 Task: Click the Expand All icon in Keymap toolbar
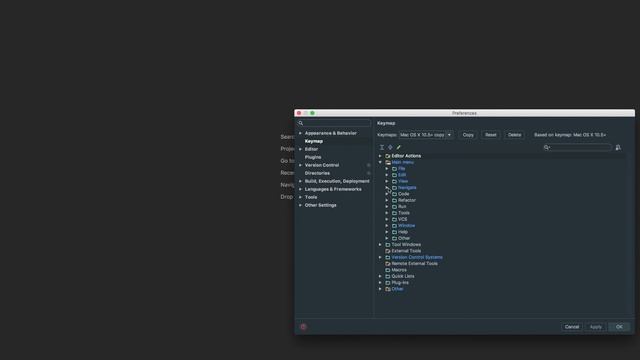coord(382,147)
